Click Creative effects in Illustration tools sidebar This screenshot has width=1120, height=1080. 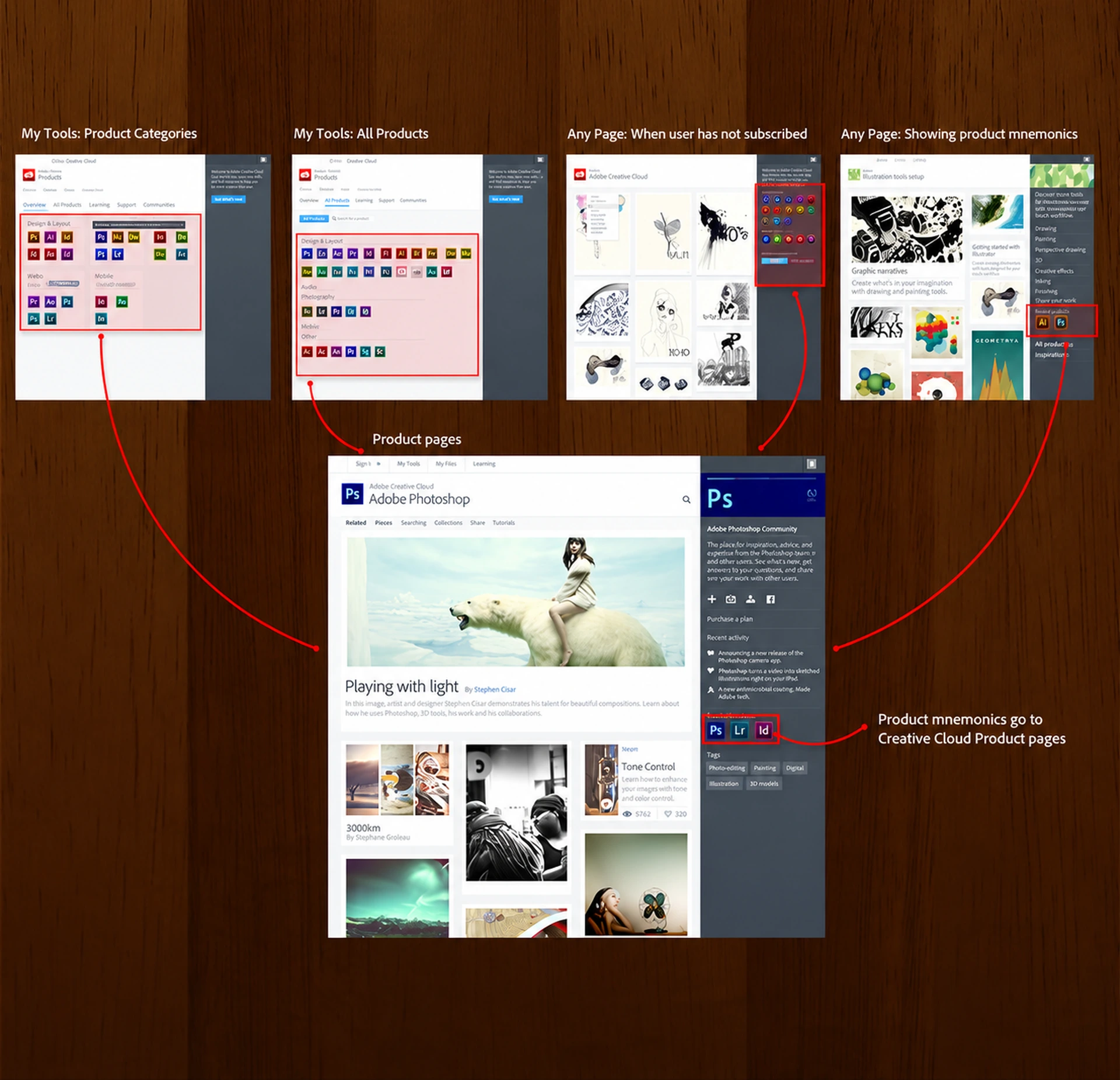tap(1054, 271)
